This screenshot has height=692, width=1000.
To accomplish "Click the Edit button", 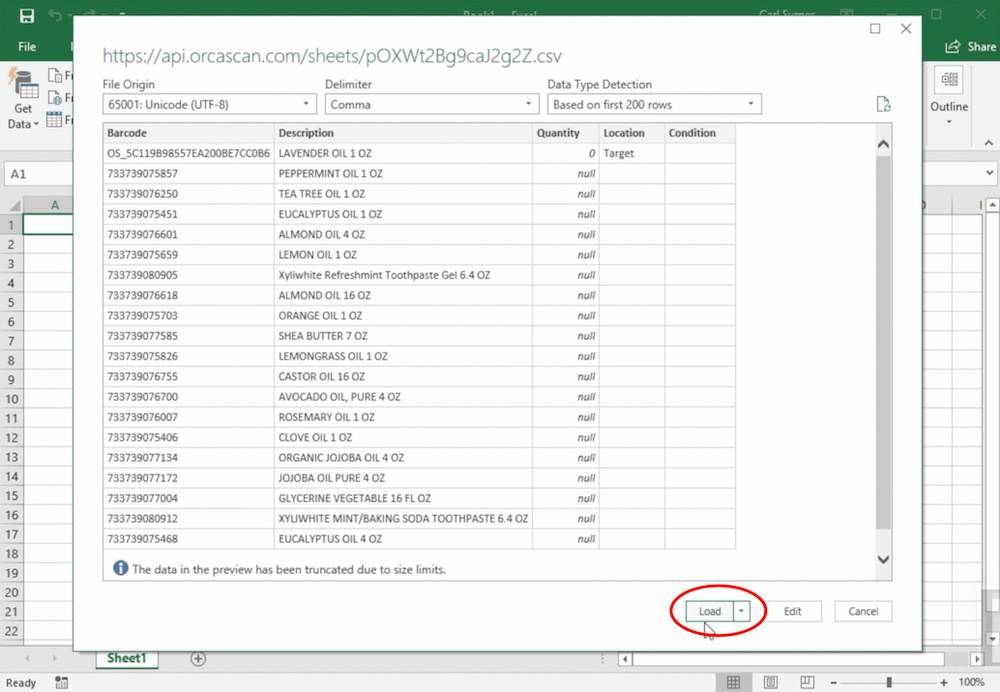I will [x=792, y=611].
